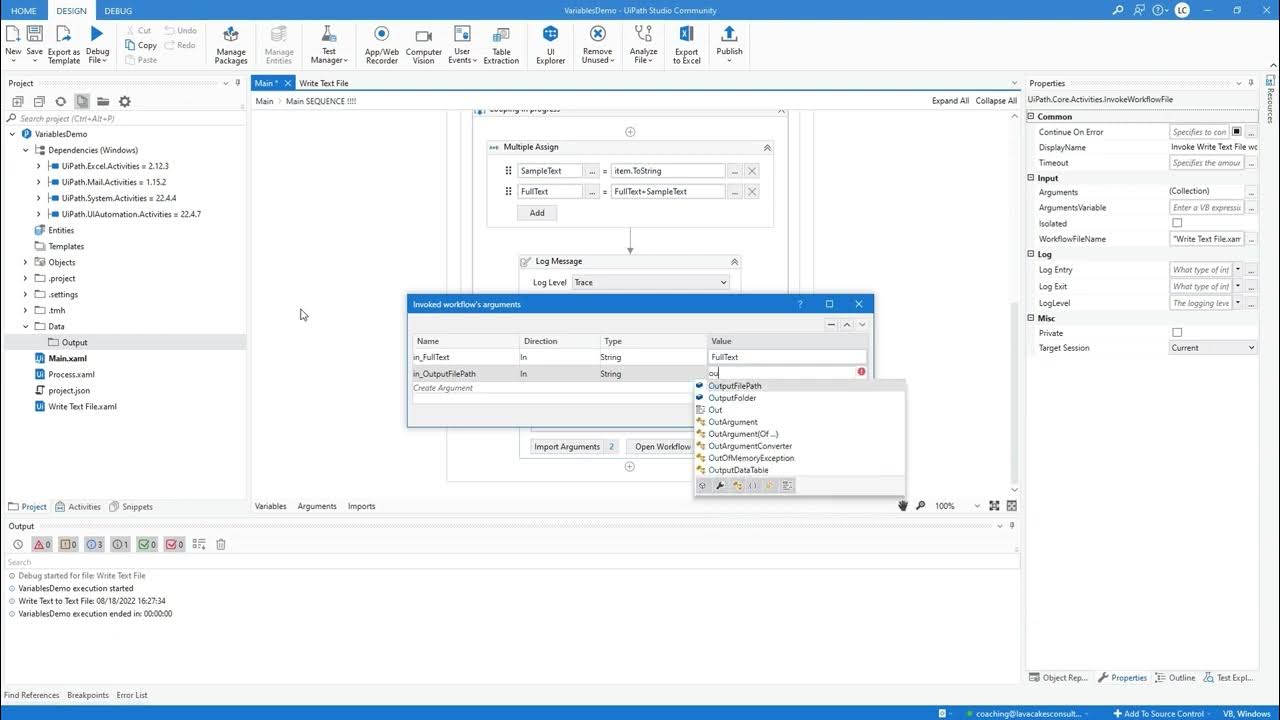Run Debug File from ribbon
This screenshot has width=1280, height=720.
97,45
